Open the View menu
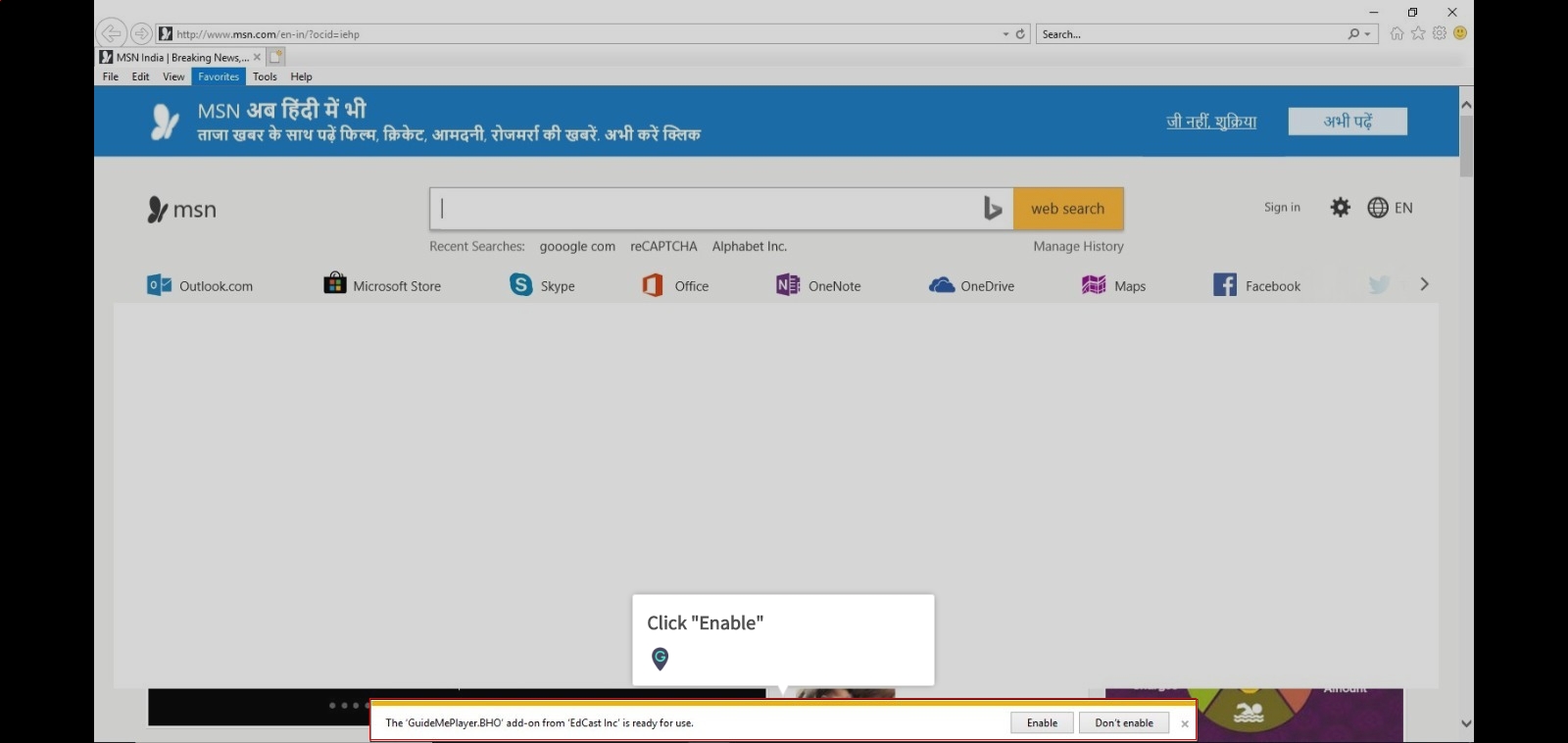Viewport: 1568px width, 743px height. pyautogui.click(x=173, y=76)
